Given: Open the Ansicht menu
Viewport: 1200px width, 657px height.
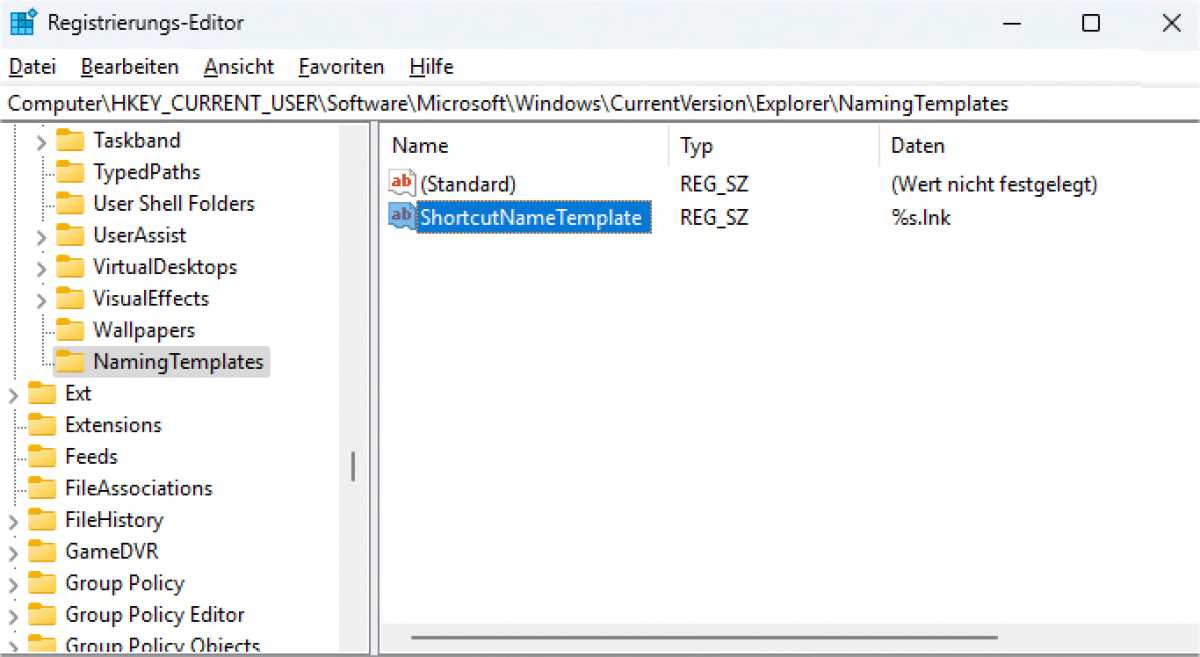Looking at the screenshot, I should click(238, 67).
